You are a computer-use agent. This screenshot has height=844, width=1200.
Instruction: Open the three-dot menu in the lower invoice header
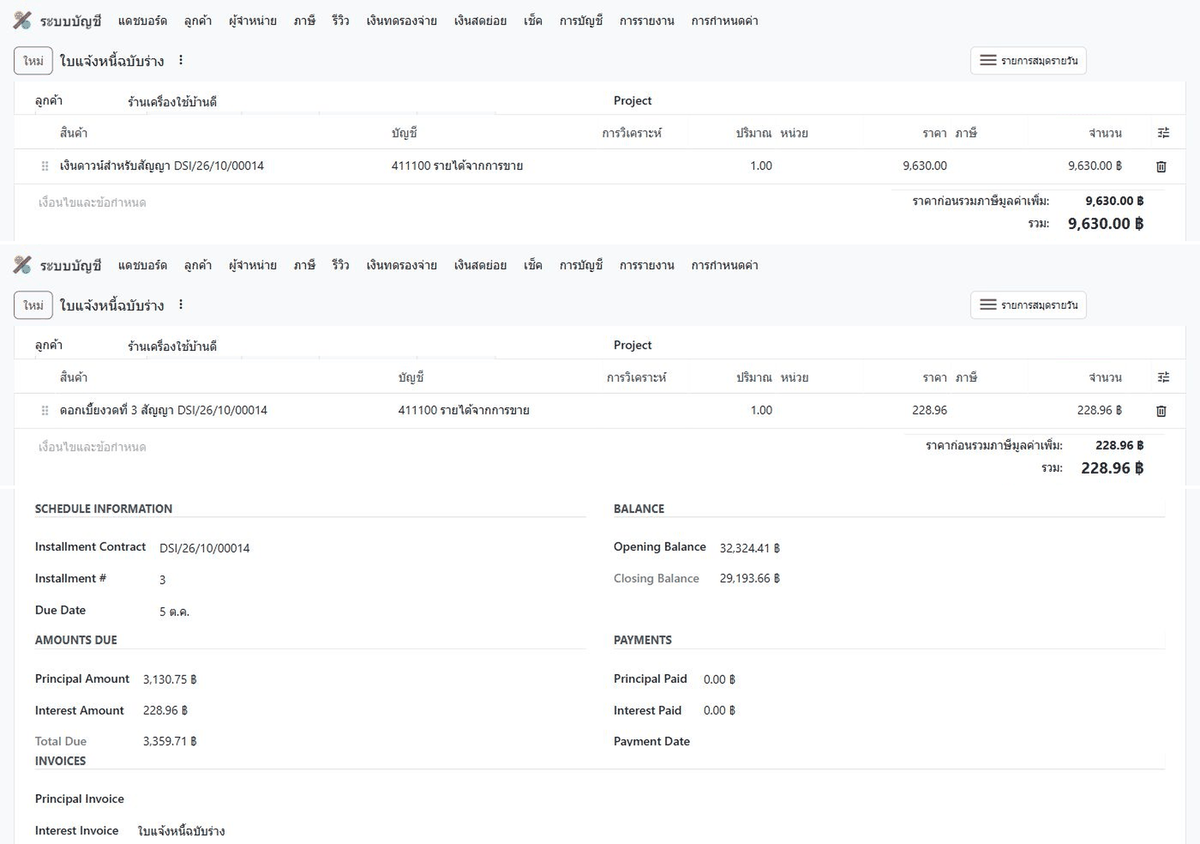[x=181, y=305]
